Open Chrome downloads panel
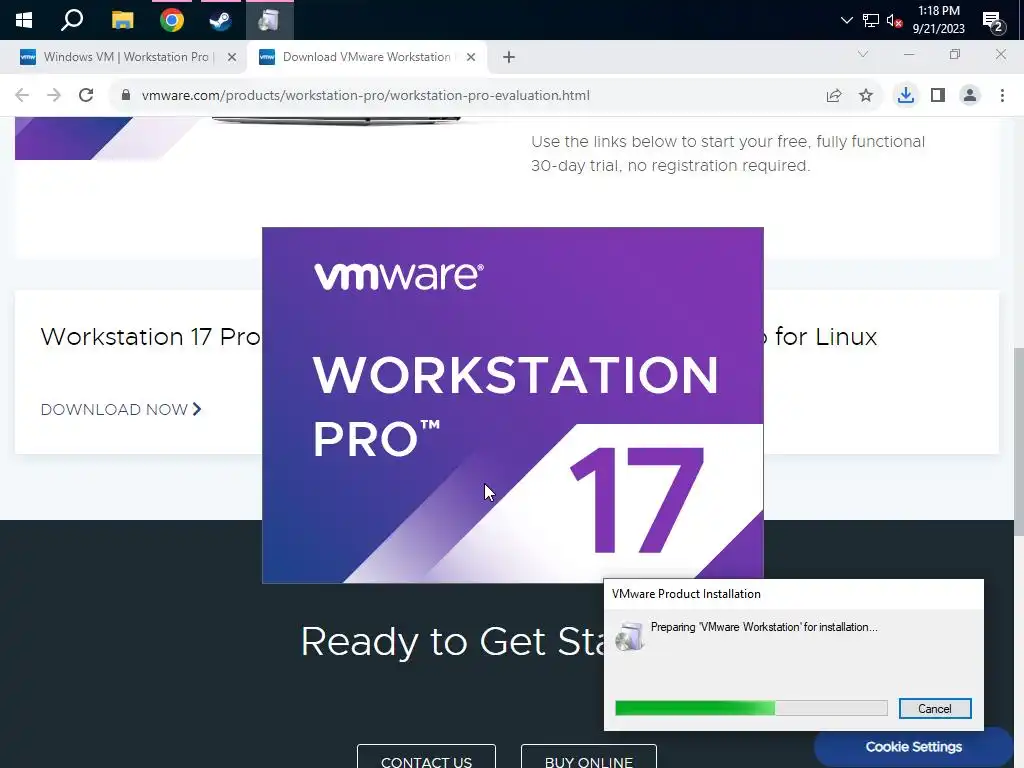This screenshot has width=1024, height=768. [905, 95]
